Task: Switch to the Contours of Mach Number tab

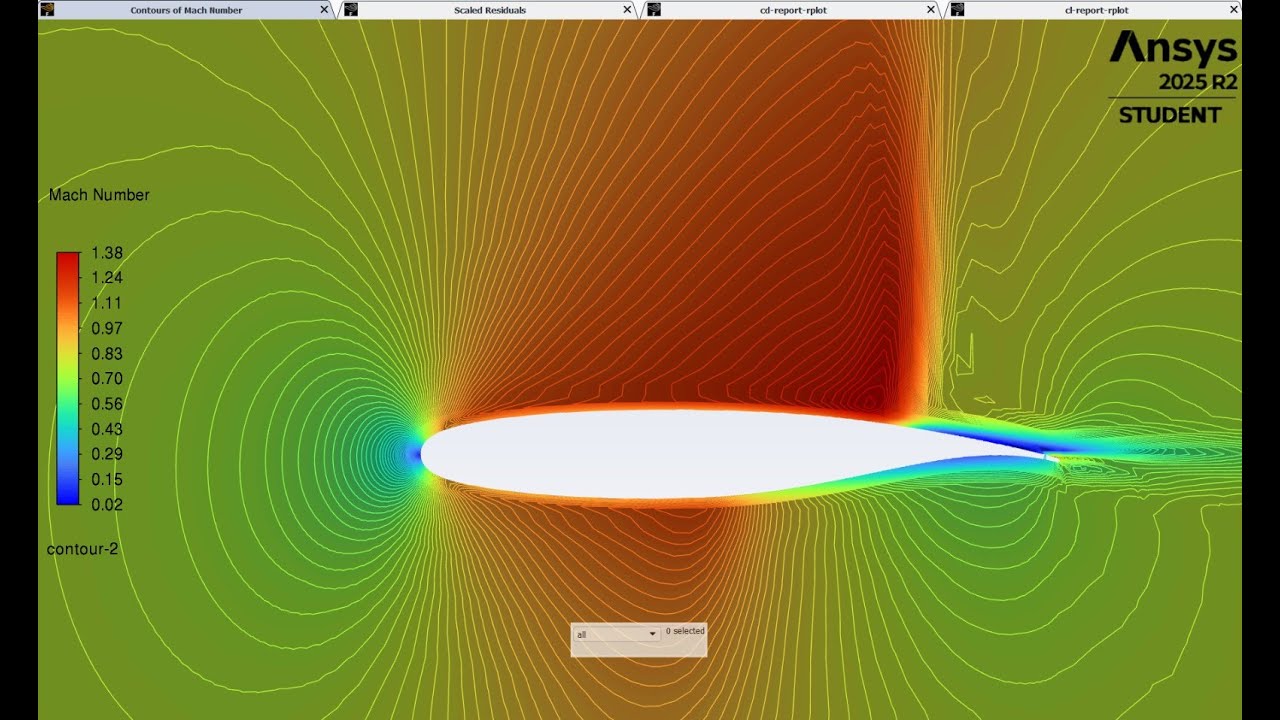Action: 186,10
